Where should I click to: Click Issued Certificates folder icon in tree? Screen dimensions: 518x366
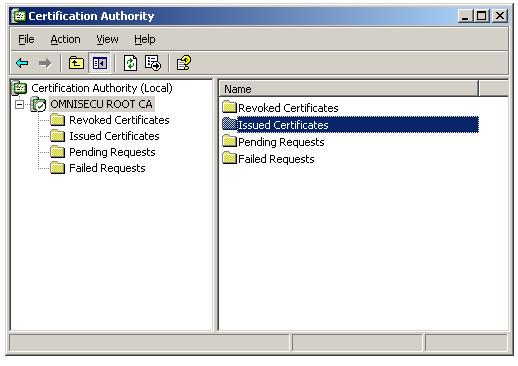57,136
